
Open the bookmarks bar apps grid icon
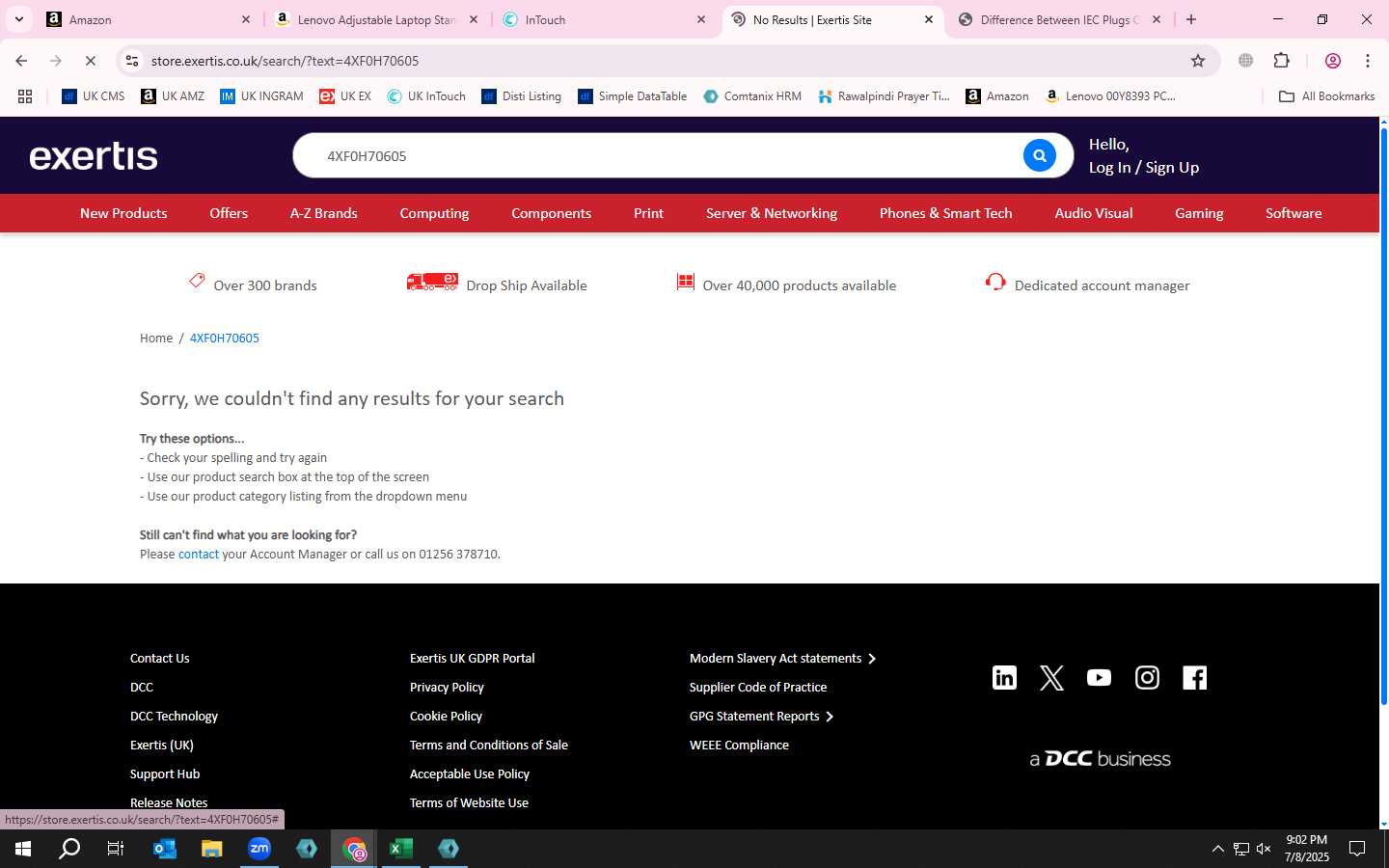point(25,96)
